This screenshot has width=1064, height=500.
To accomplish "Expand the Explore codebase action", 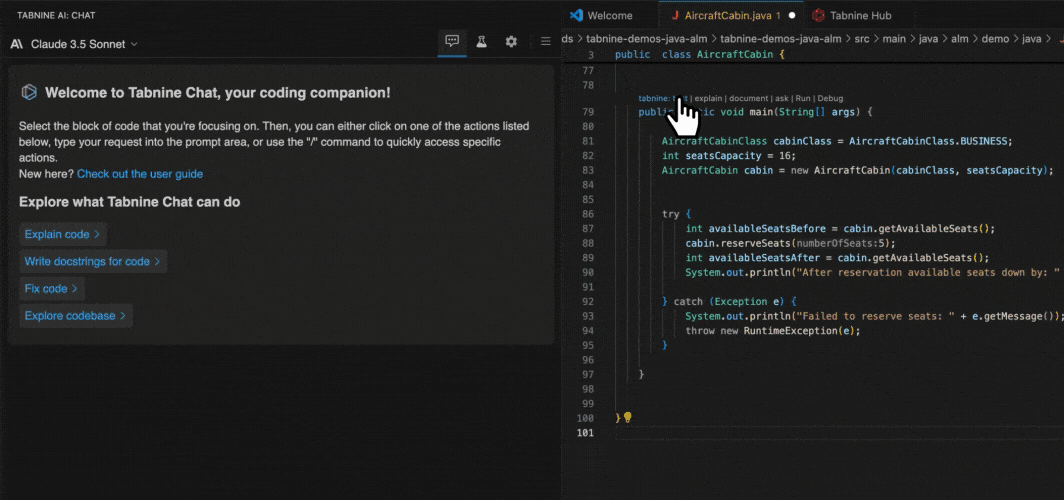I will coord(76,315).
